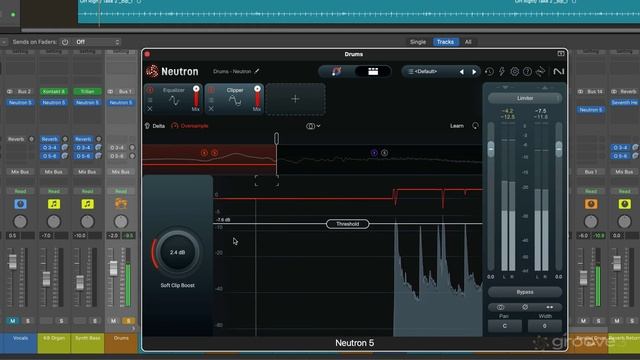Select the Equalizer module tab
Image resolution: width=640 pixels, height=360 pixels.
click(x=173, y=99)
